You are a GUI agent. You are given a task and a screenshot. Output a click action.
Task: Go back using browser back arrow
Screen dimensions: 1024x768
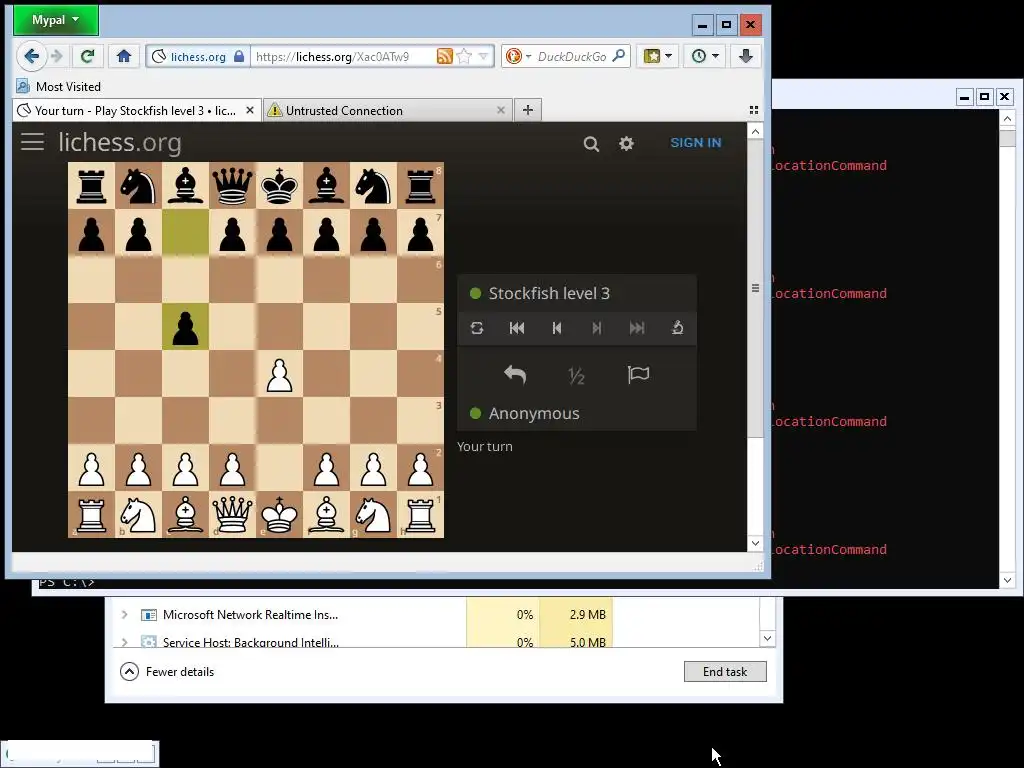pos(31,56)
